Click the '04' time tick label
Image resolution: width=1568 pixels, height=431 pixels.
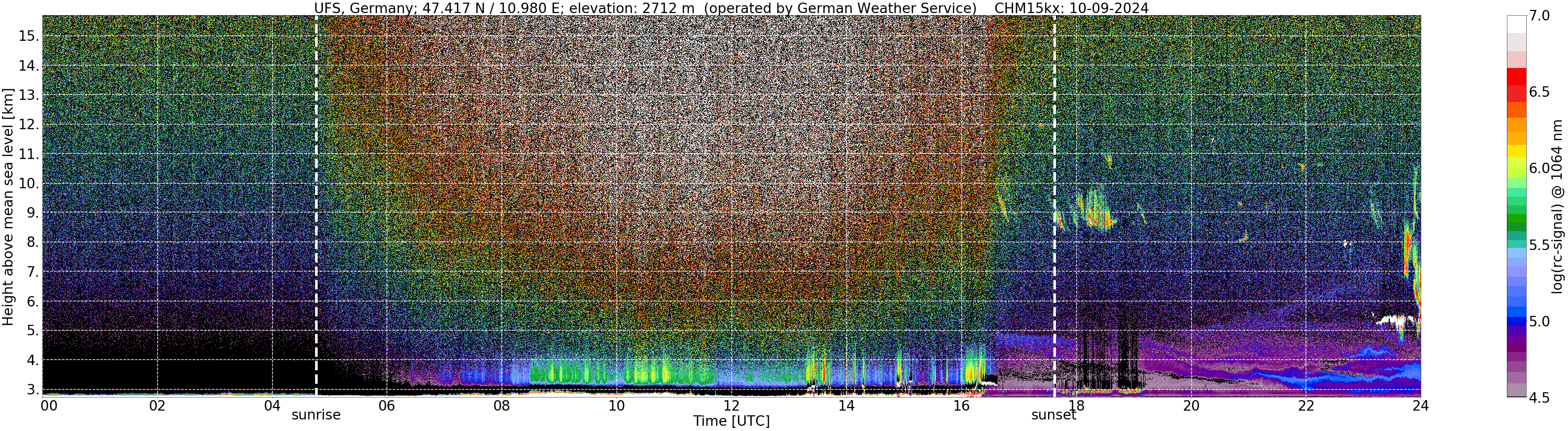tap(272, 406)
